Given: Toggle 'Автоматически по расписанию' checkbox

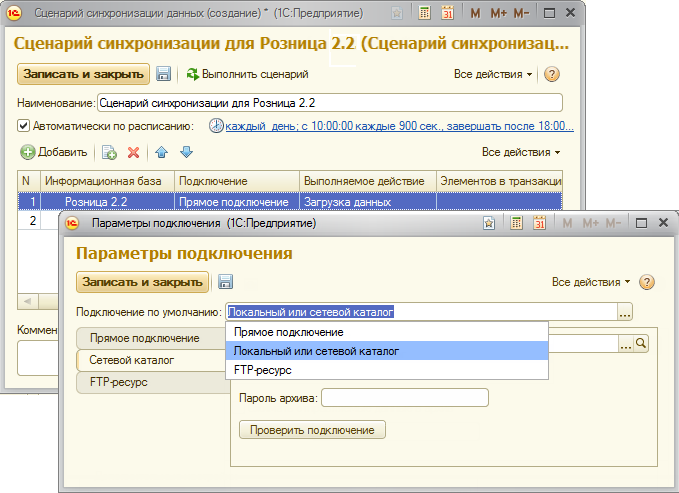Looking at the screenshot, I should (23, 126).
